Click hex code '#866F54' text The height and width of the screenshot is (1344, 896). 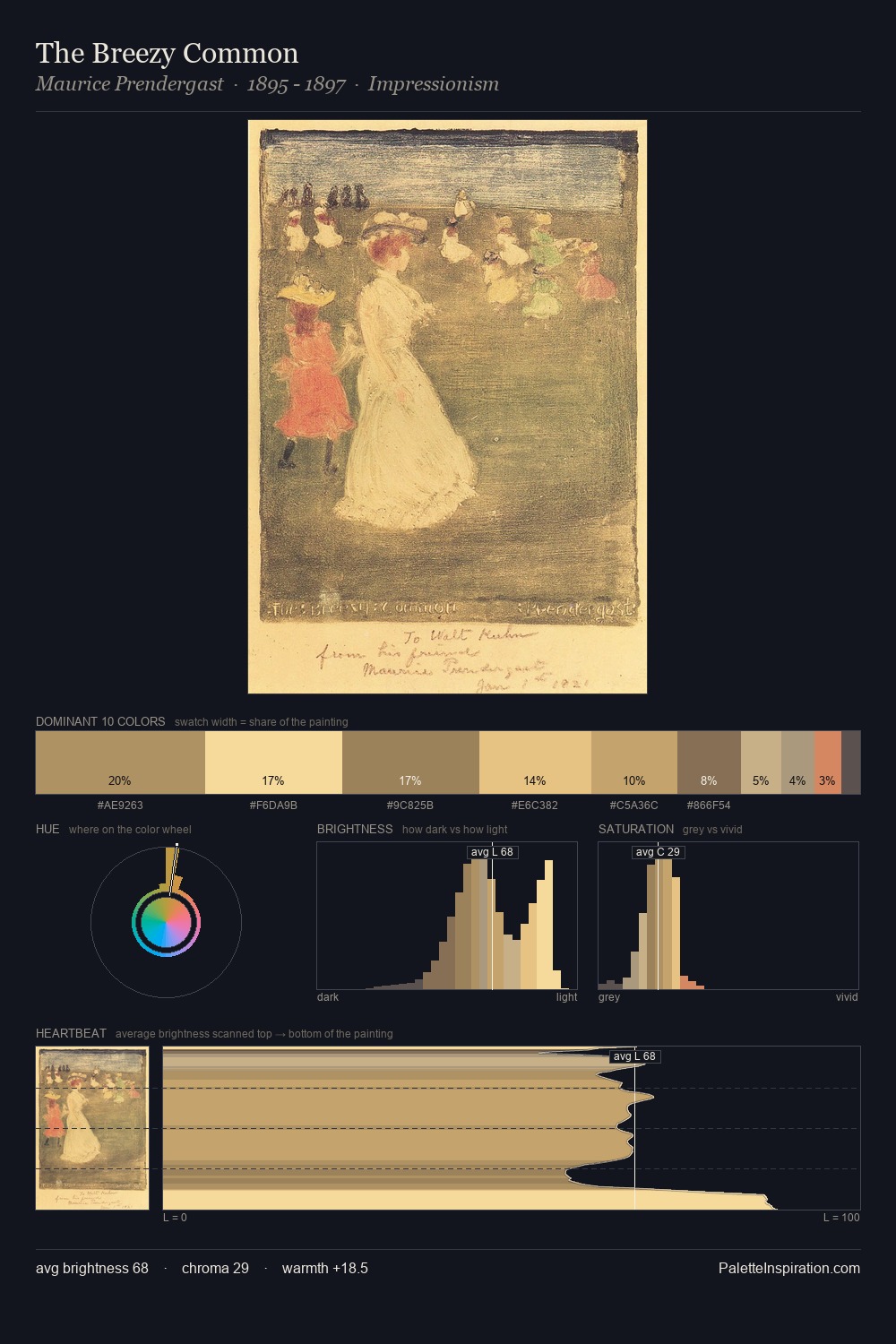click(709, 806)
